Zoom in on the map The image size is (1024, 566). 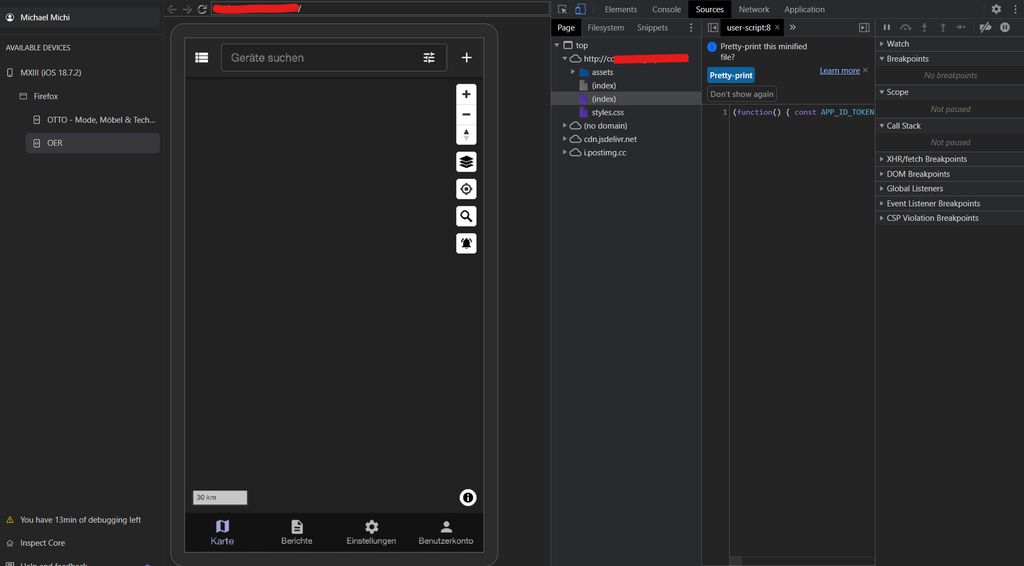(466, 94)
